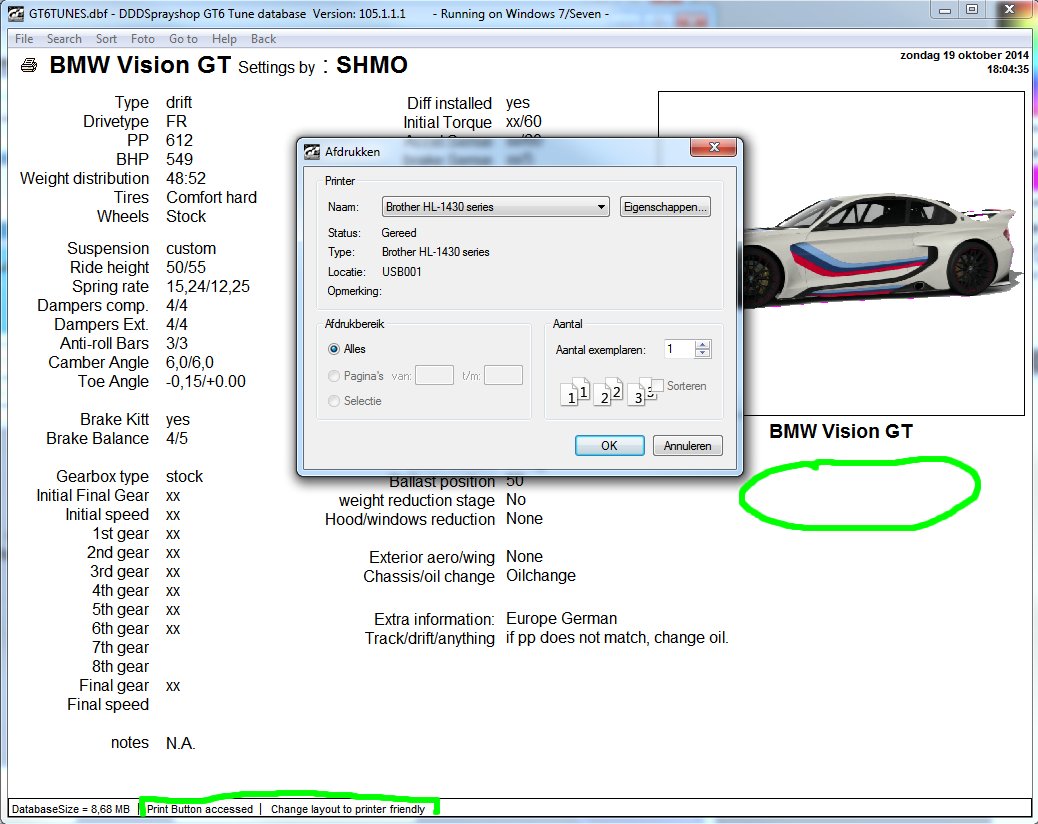Image resolution: width=1038 pixels, height=824 pixels.
Task: Select the Pagina's radio button
Action: coord(334,376)
